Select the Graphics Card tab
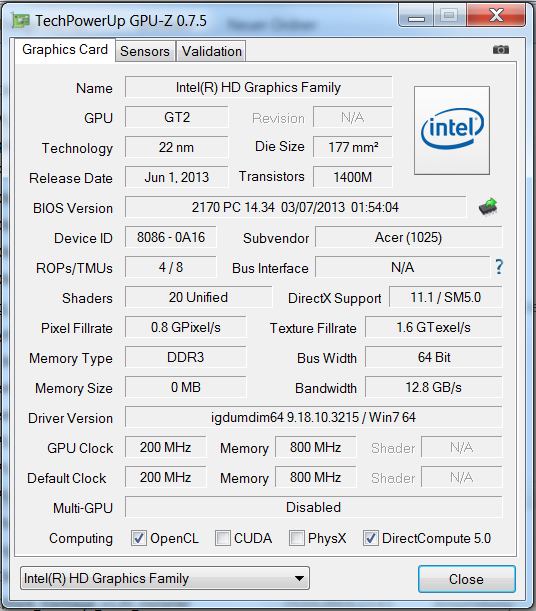 click(x=65, y=49)
